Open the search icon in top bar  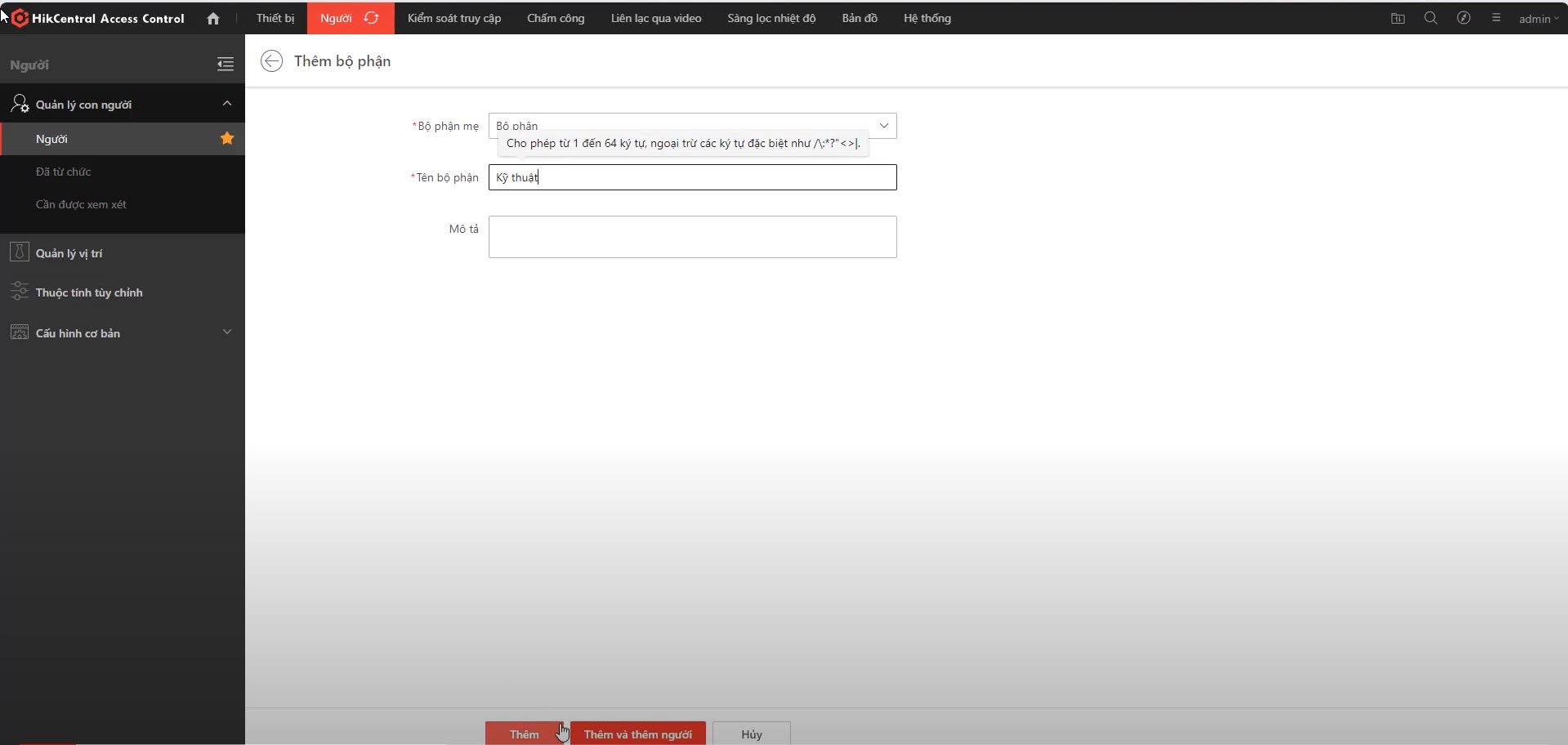pos(1431,18)
